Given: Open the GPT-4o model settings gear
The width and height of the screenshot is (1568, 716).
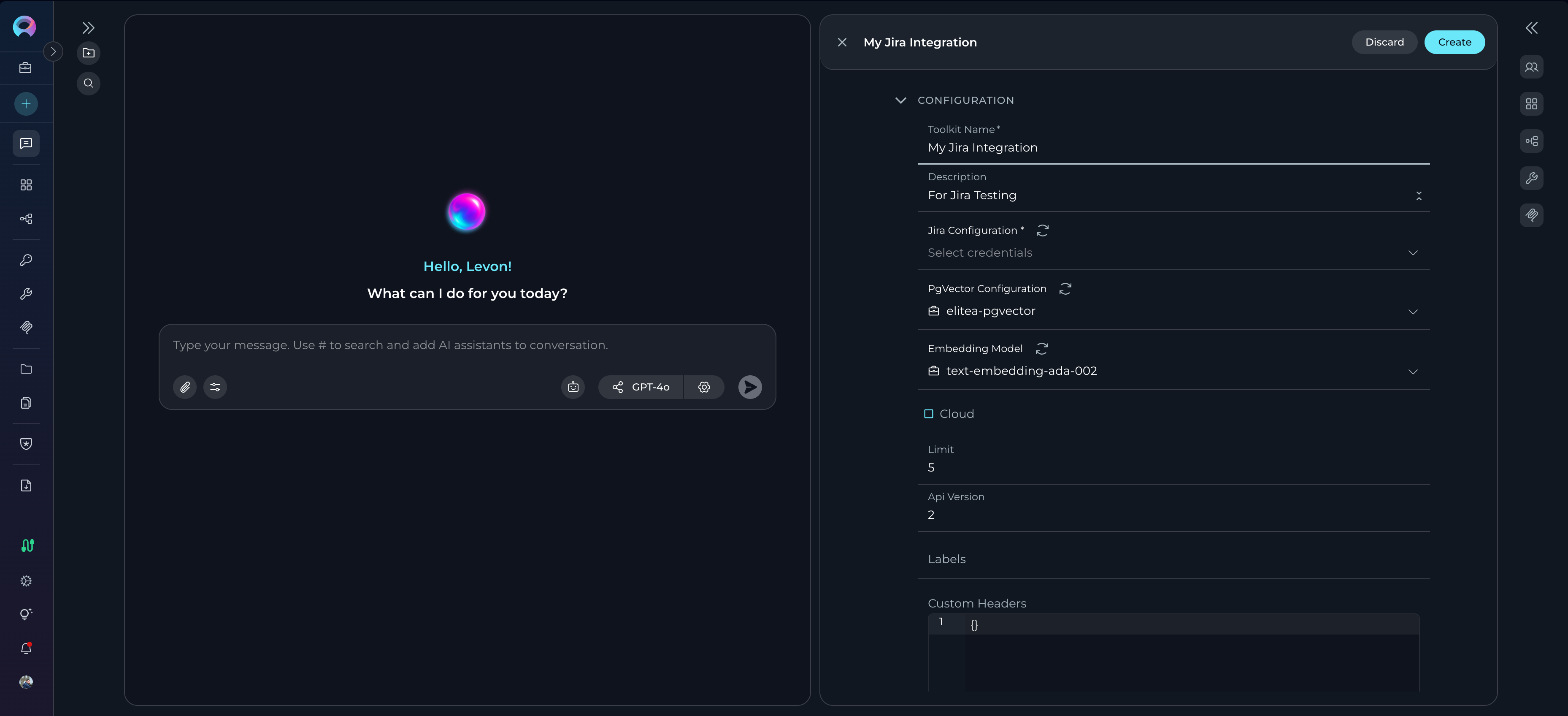Looking at the screenshot, I should coord(704,387).
